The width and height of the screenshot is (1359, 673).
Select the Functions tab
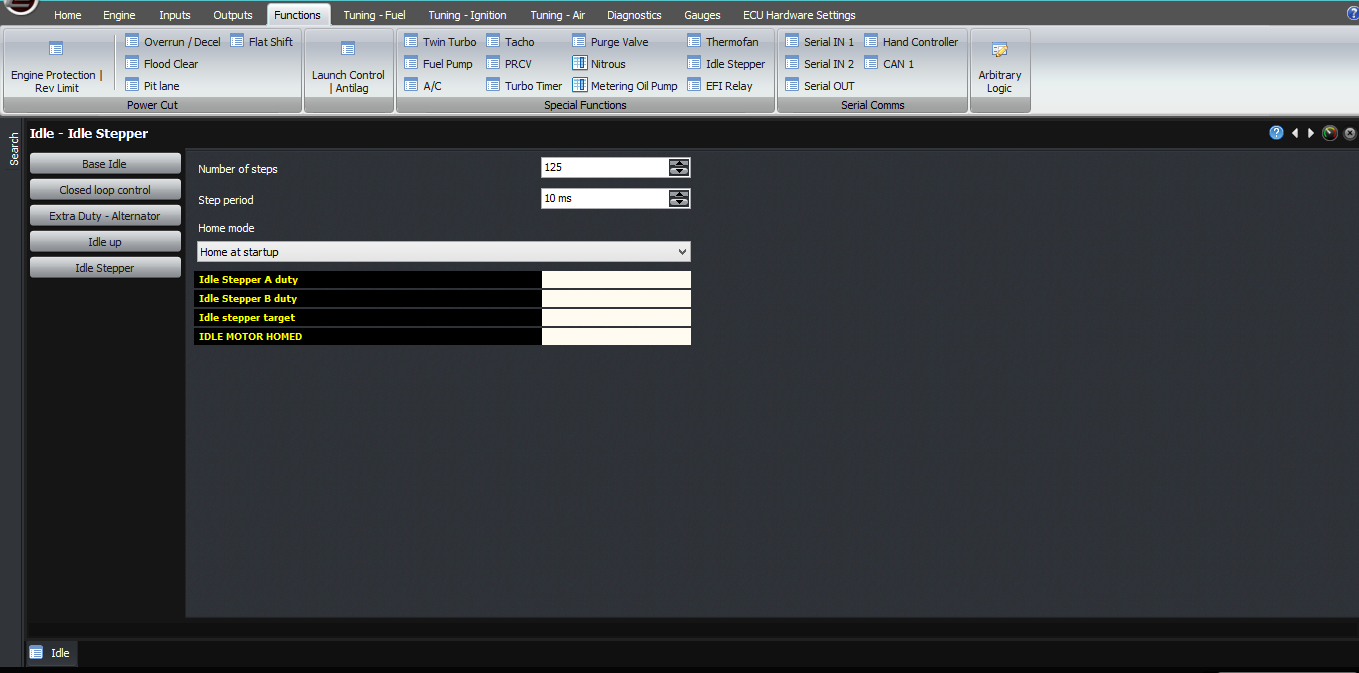[x=297, y=15]
